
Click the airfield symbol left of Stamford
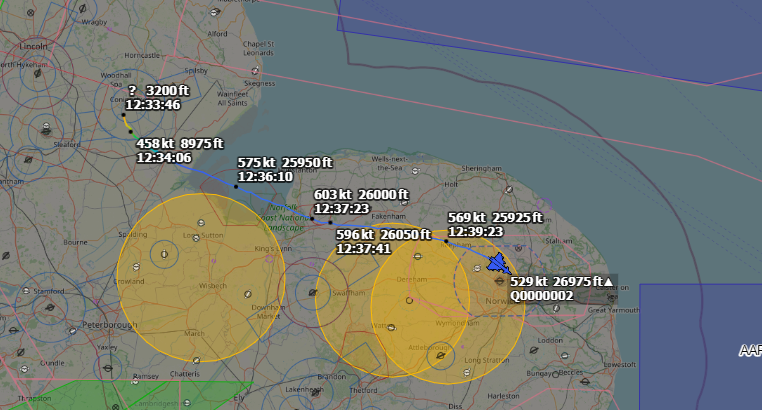tap(26, 290)
